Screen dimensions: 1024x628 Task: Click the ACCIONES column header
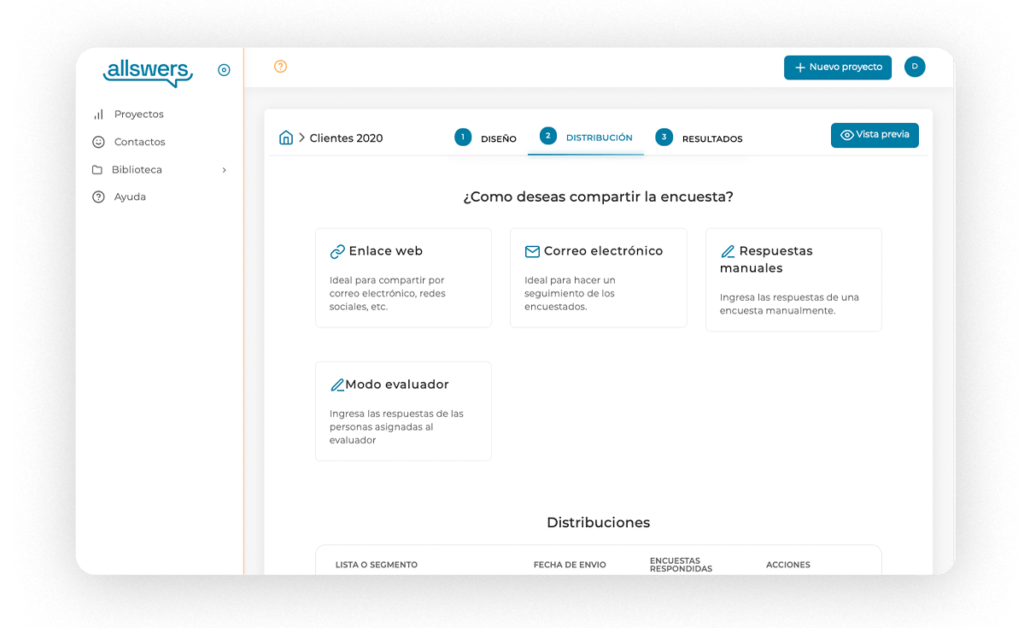point(788,565)
